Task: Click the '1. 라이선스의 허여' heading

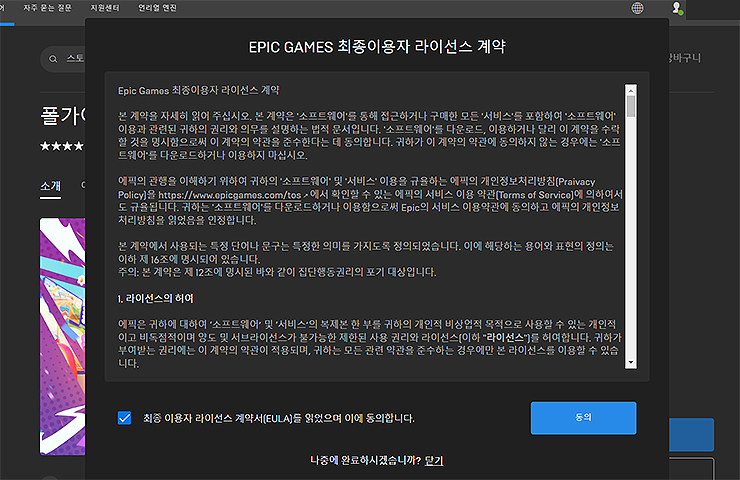Action: (156, 298)
